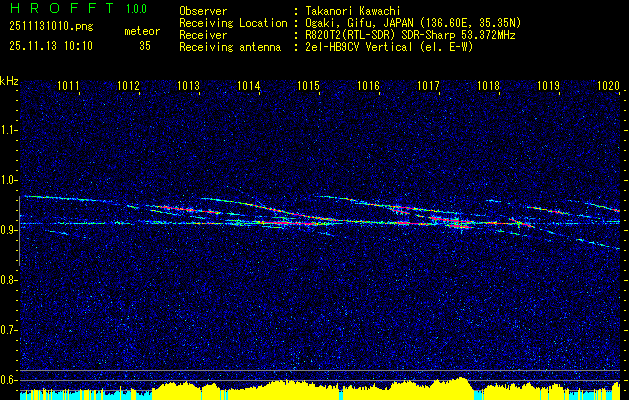Click the 1020 time axis marker
The image size is (629, 400).
[x=609, y=85]
